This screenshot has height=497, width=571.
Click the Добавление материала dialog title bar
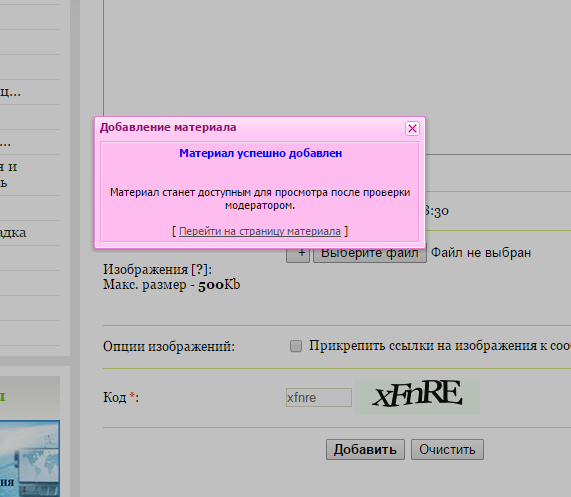252,127
